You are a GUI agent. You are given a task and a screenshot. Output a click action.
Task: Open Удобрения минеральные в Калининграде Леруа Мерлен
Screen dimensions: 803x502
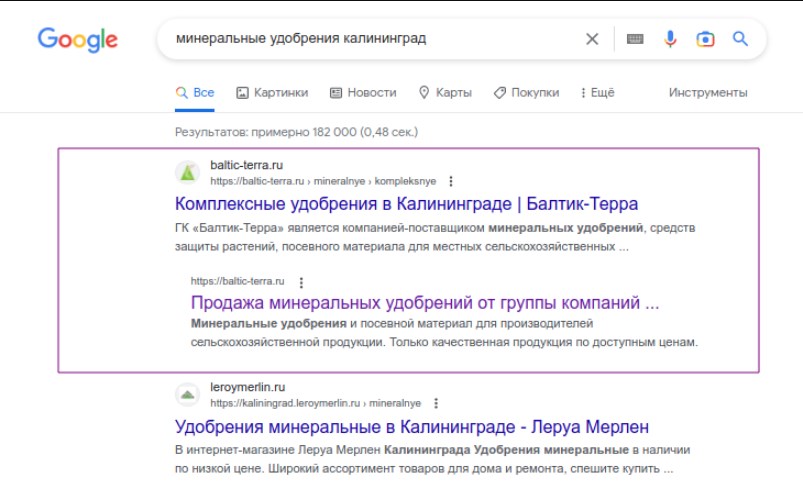412,427
